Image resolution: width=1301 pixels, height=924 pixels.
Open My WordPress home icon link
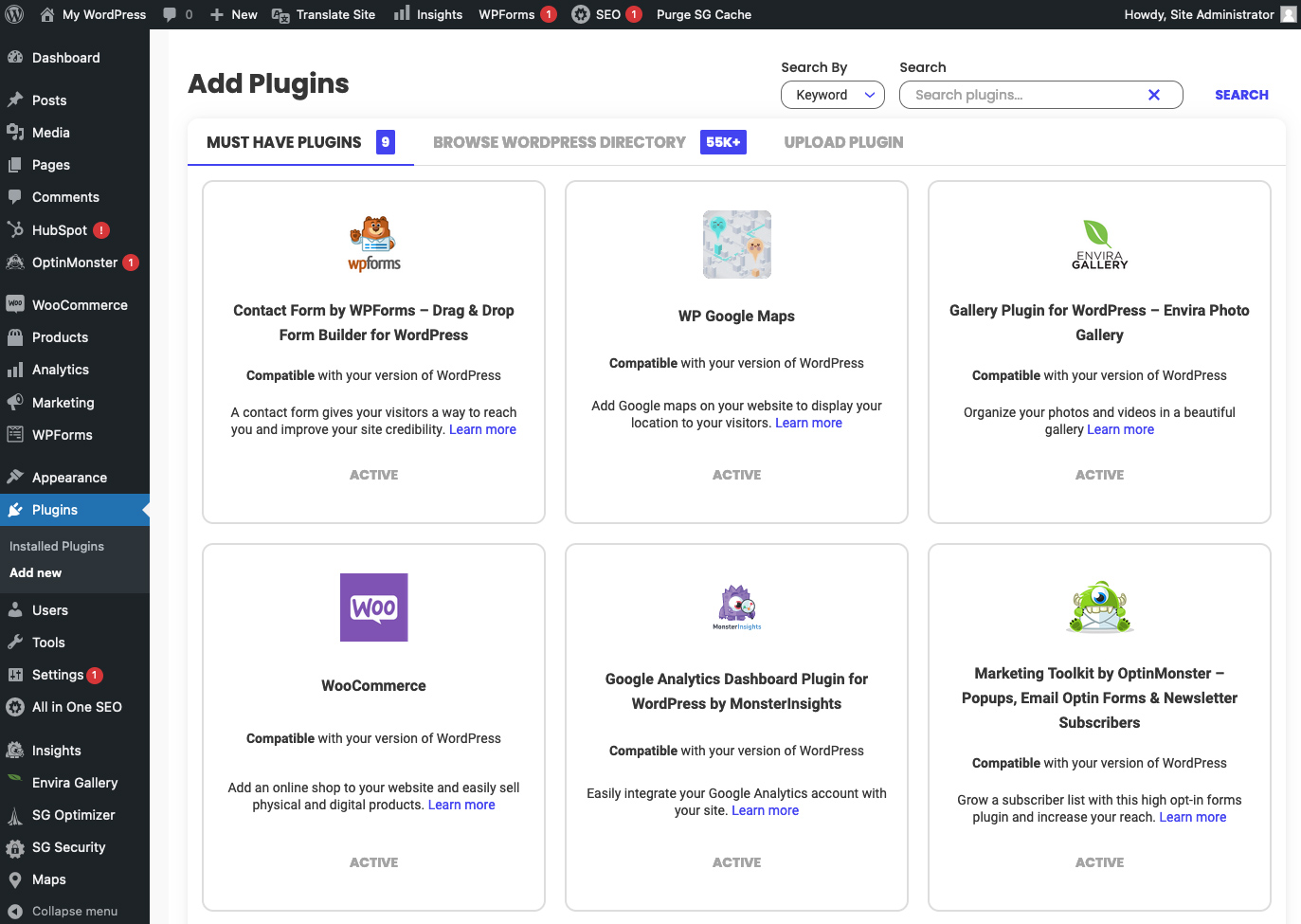coord(47,14)
